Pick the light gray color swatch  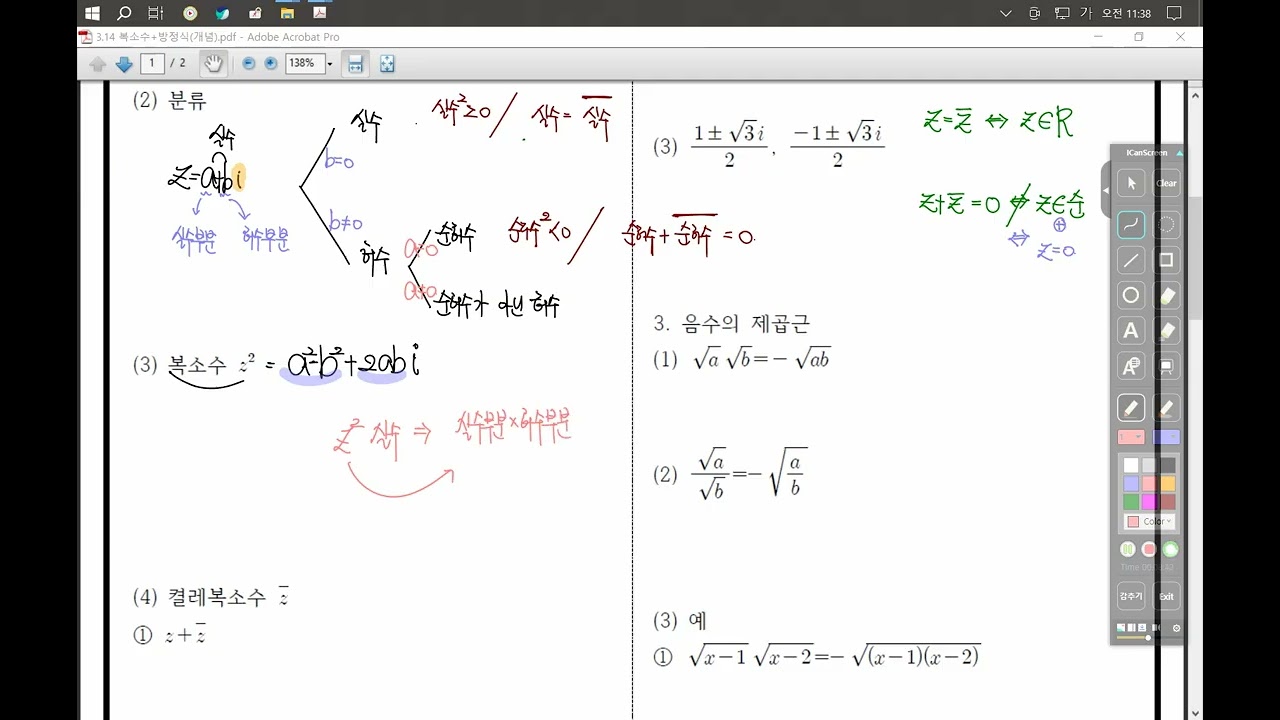click(x=1149, y=465)
